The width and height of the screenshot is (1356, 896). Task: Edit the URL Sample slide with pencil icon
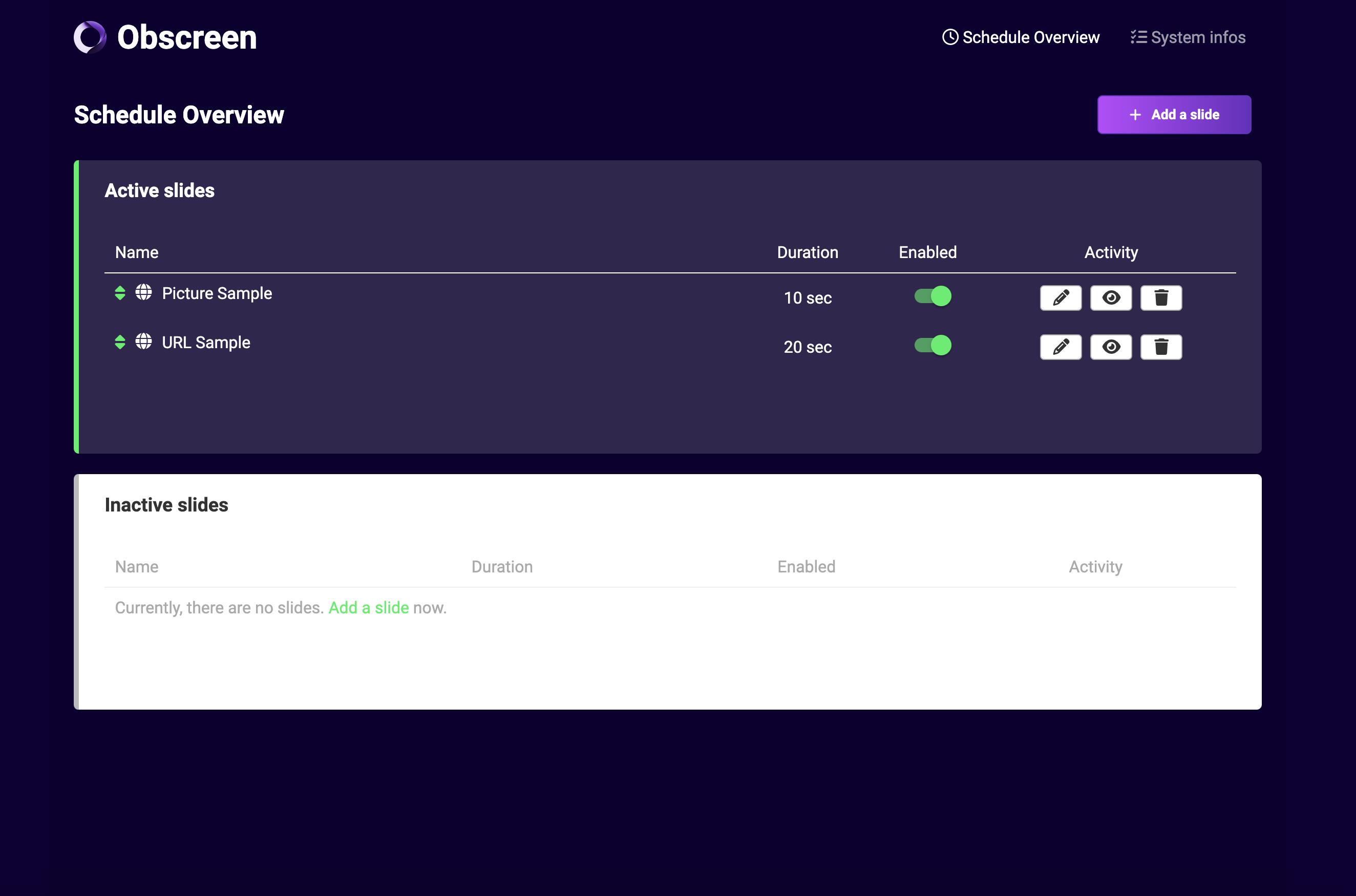(x=1061, y=347)
